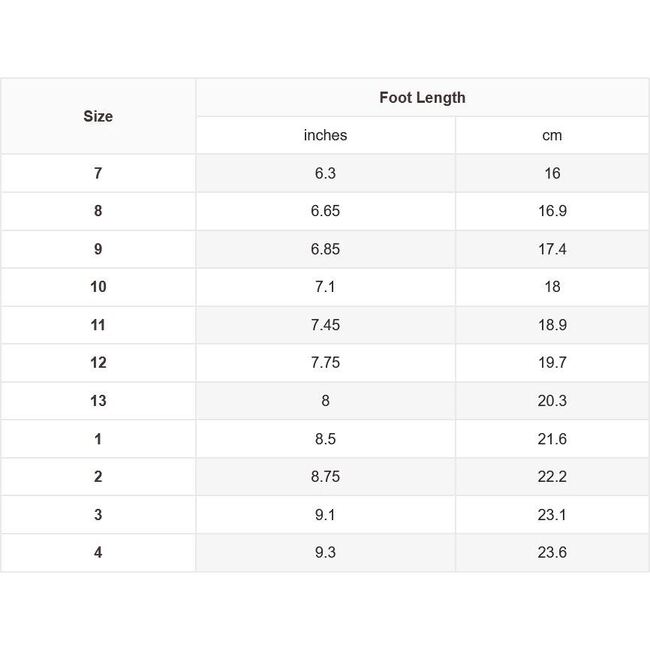Click the size 7 row label
This screenshot has width=650, height=650.
(98, 173)
